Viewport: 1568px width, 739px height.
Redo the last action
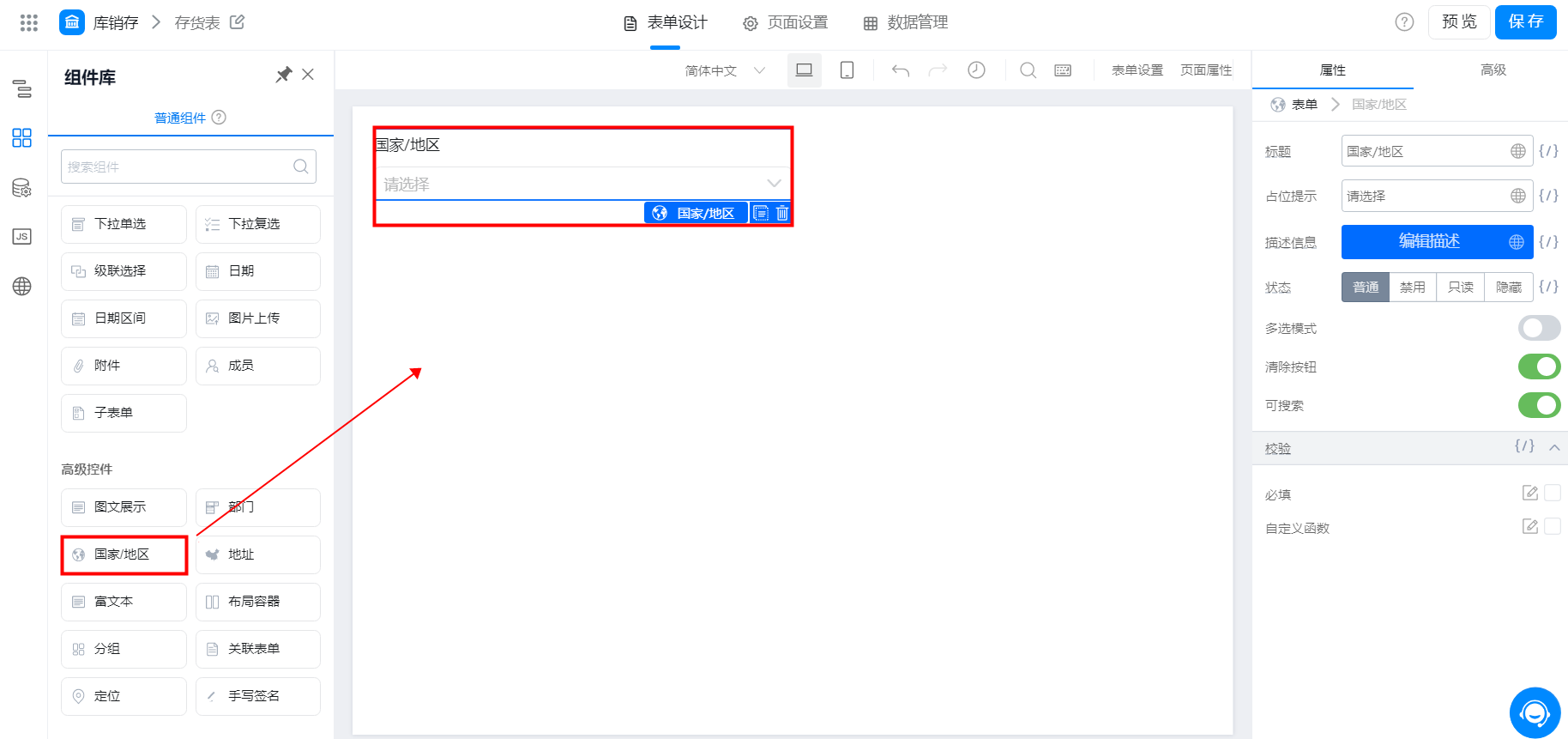click(938, 70)
